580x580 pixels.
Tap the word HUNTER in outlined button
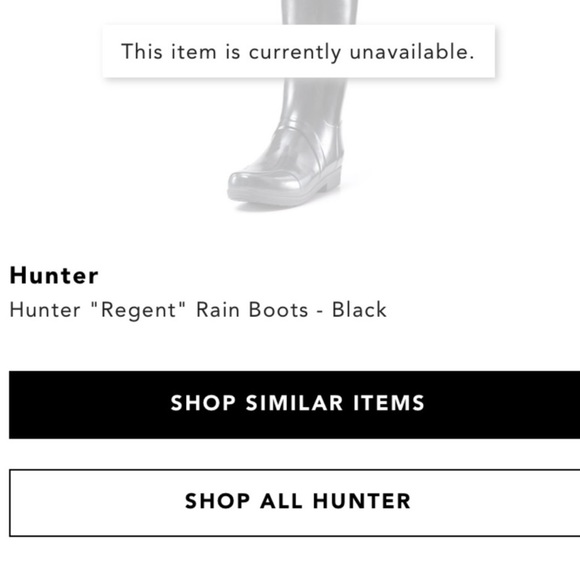click(362, 501)
